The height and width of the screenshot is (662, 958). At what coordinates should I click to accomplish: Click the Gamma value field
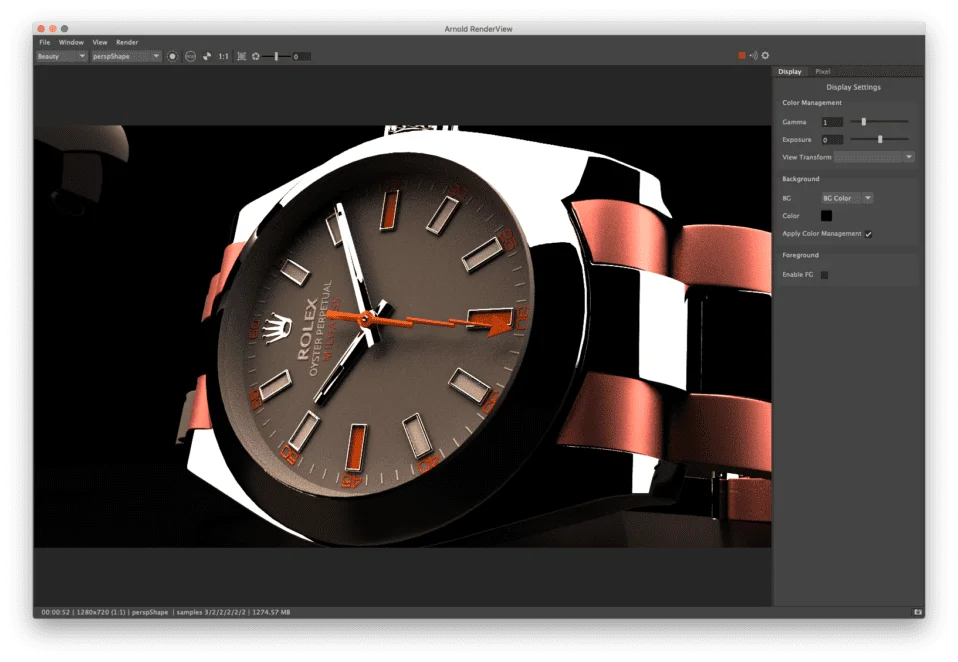832,122
